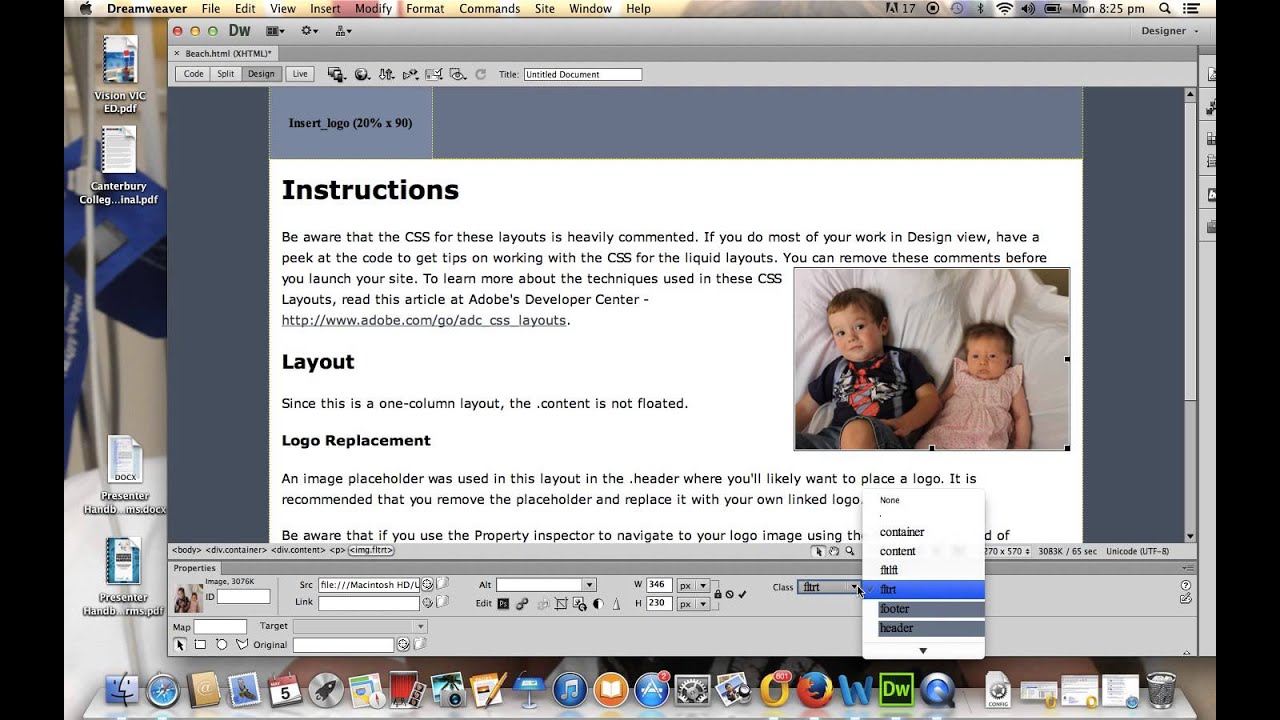Choose footer in class list
This screenshot has width=1280, height=720.
coord(923,608)
